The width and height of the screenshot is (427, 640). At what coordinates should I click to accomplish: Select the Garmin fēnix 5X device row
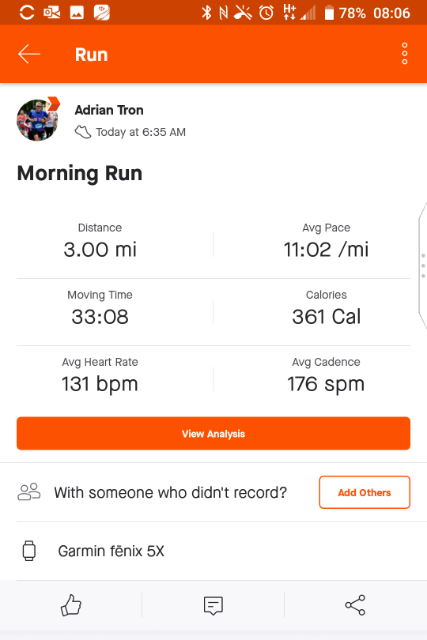(x=213, y=551)
